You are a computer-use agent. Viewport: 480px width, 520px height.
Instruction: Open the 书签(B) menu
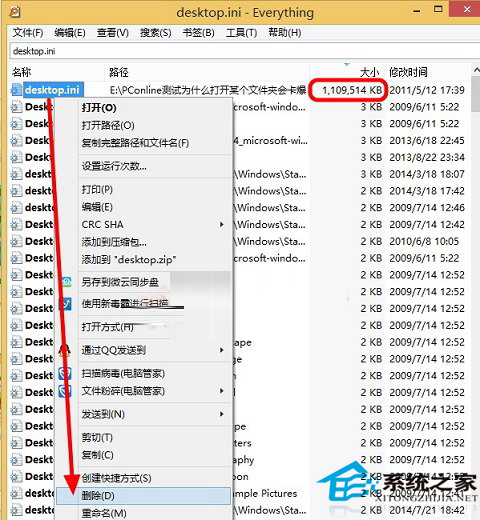[x=199, y=33]
